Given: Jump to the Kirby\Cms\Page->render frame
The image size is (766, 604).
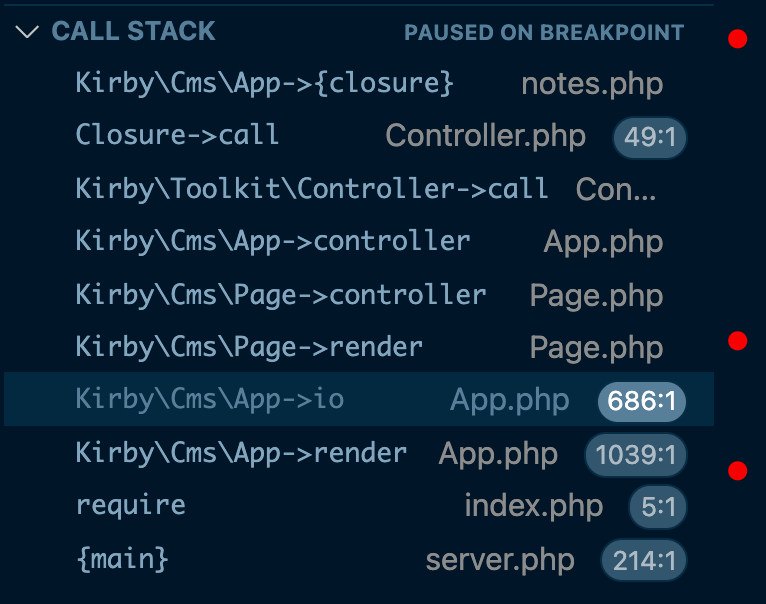Looking at the screenshot, I should point(359,347).
